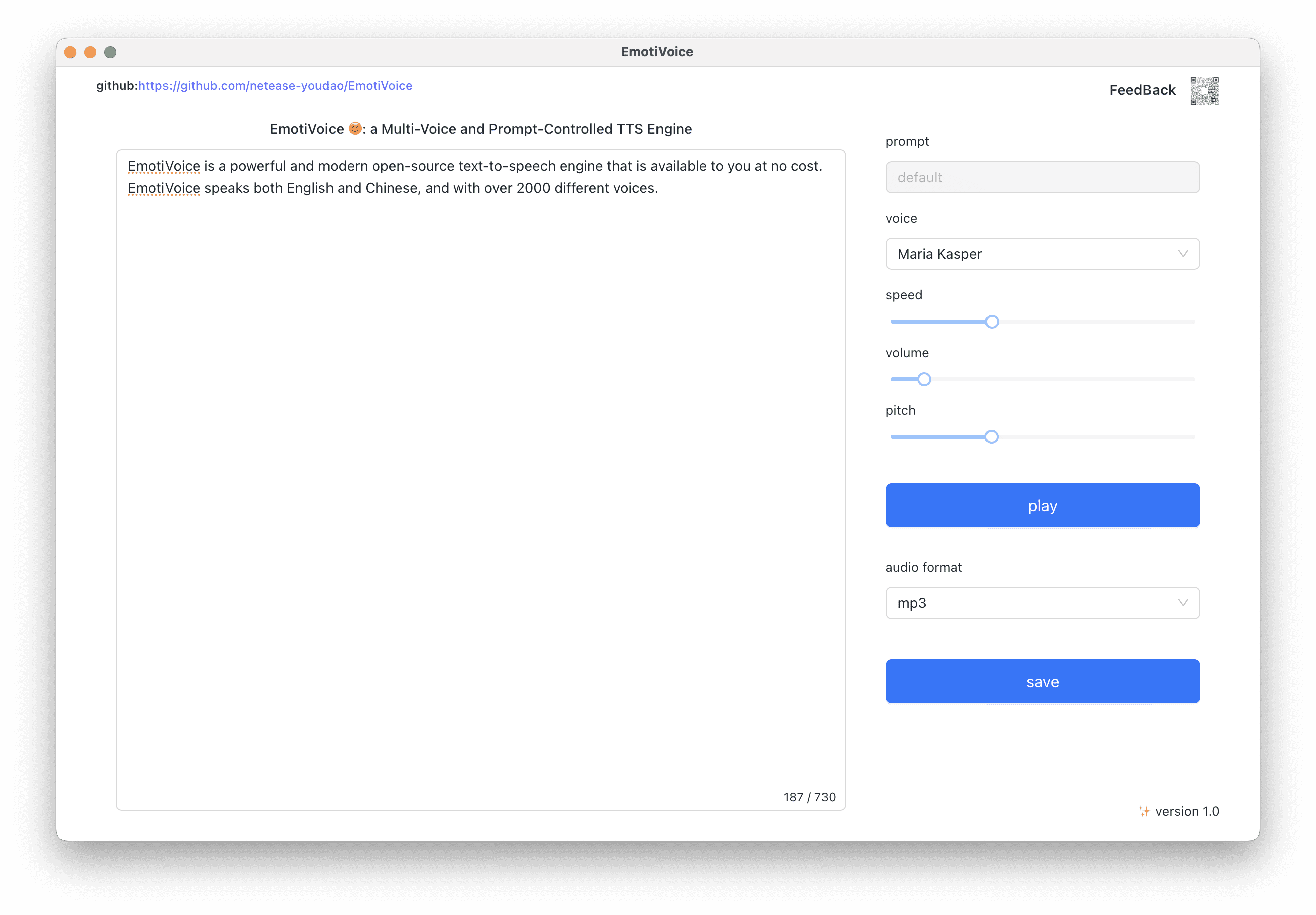Image resolution: width=1316 pixels, height=915 pixels.
Task: Click the FeedBack label text
Action: pos(1141,90)
